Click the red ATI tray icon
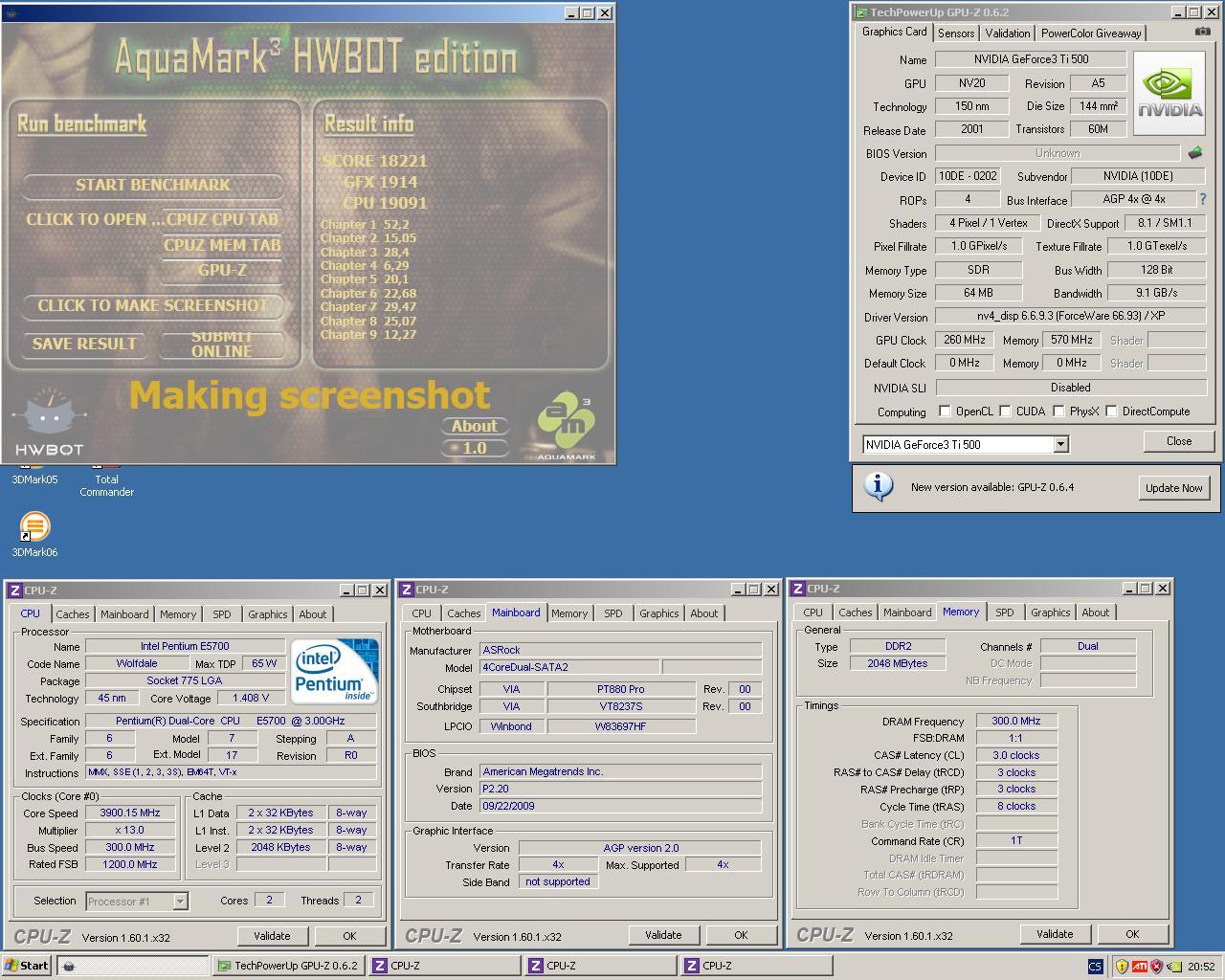This screenshot has height=980, width=1225. click(1139, 967)
